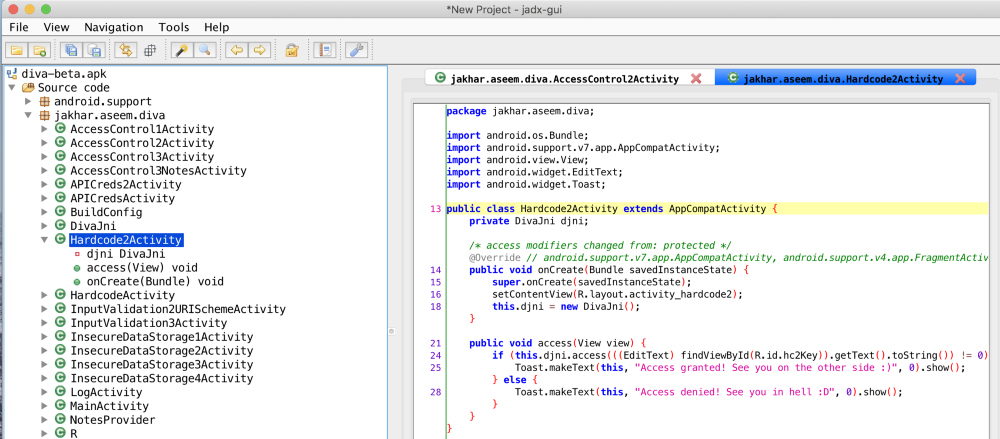Click the BuildConfig class icon
1000x439 pixels.
[61, 212]
